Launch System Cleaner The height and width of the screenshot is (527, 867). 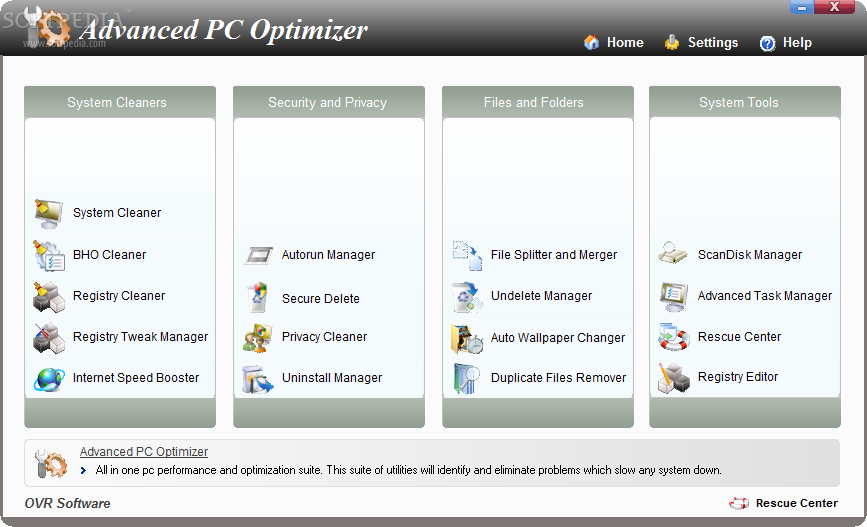click(x=117, y=213)
